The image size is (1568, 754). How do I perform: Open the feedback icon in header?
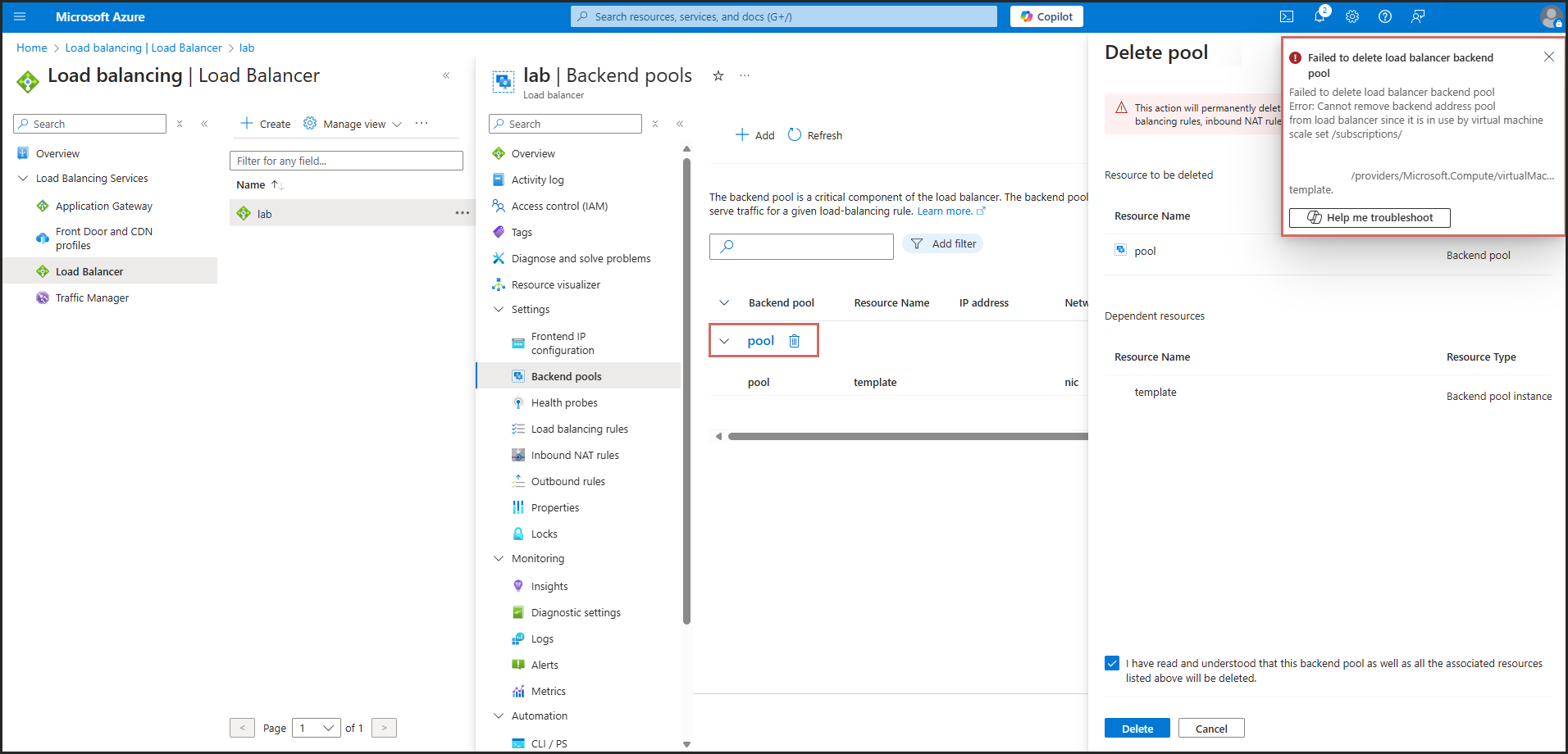(1418, 16)
